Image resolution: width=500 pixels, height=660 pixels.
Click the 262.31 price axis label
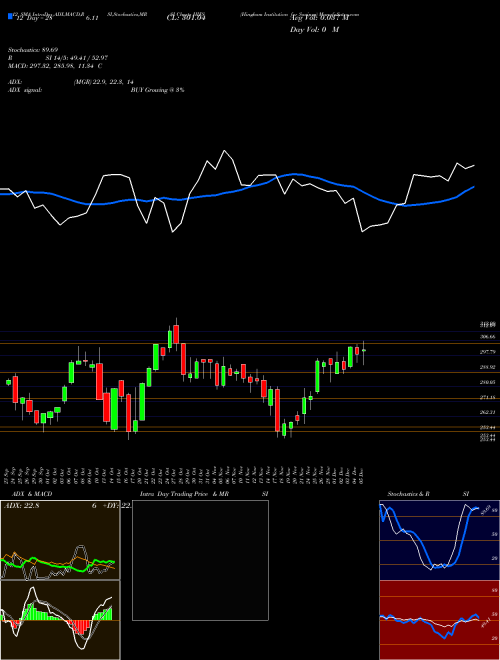[487, 412]
